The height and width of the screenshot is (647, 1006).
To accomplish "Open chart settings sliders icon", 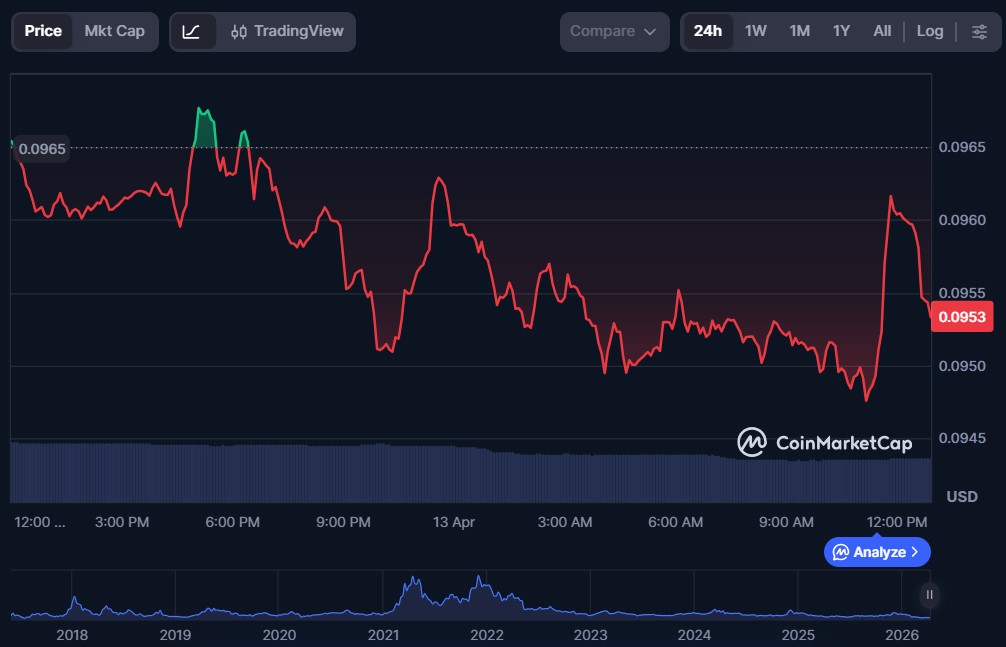I will click(978, 32).
